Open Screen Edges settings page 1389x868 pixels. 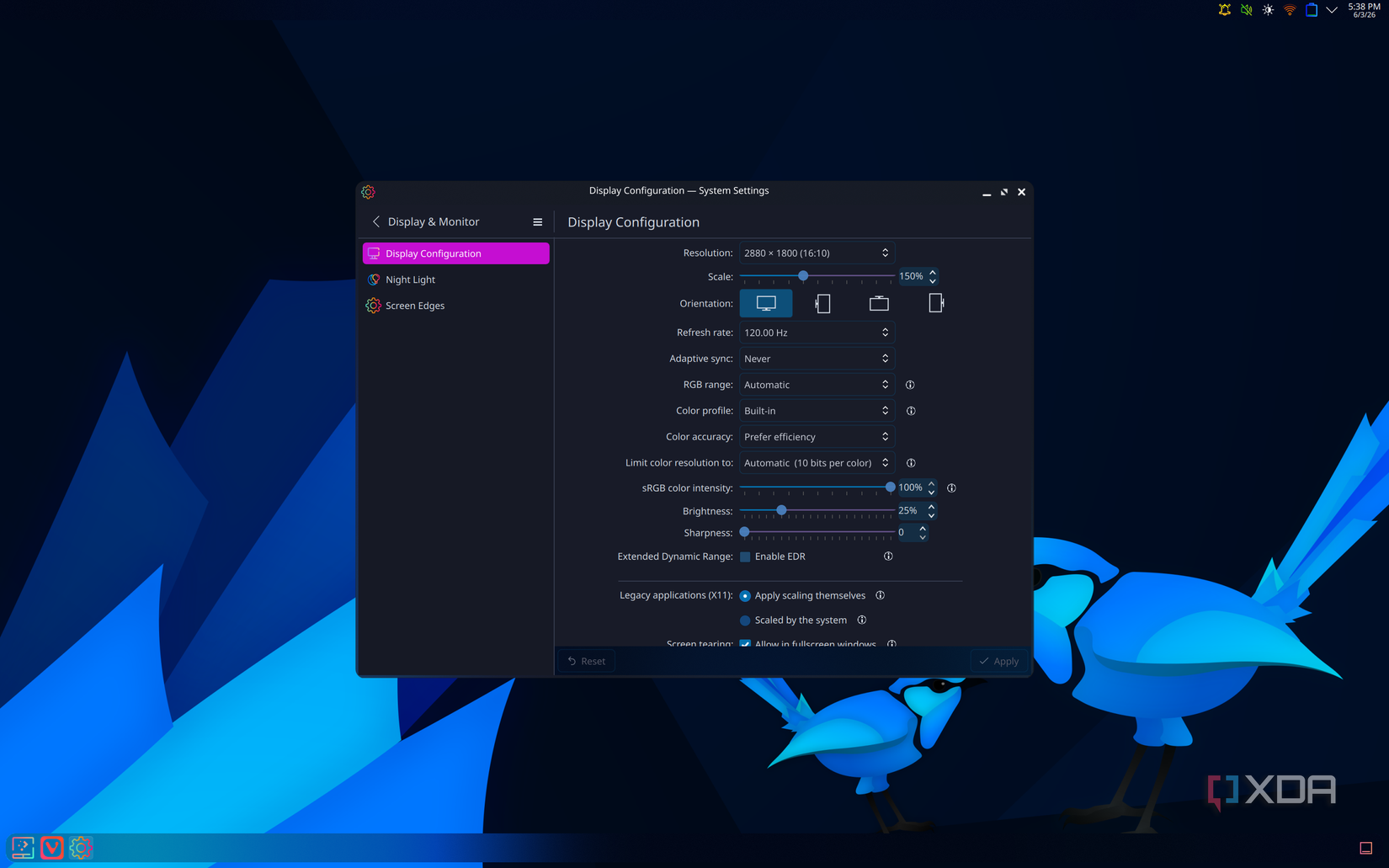(455, 306)
